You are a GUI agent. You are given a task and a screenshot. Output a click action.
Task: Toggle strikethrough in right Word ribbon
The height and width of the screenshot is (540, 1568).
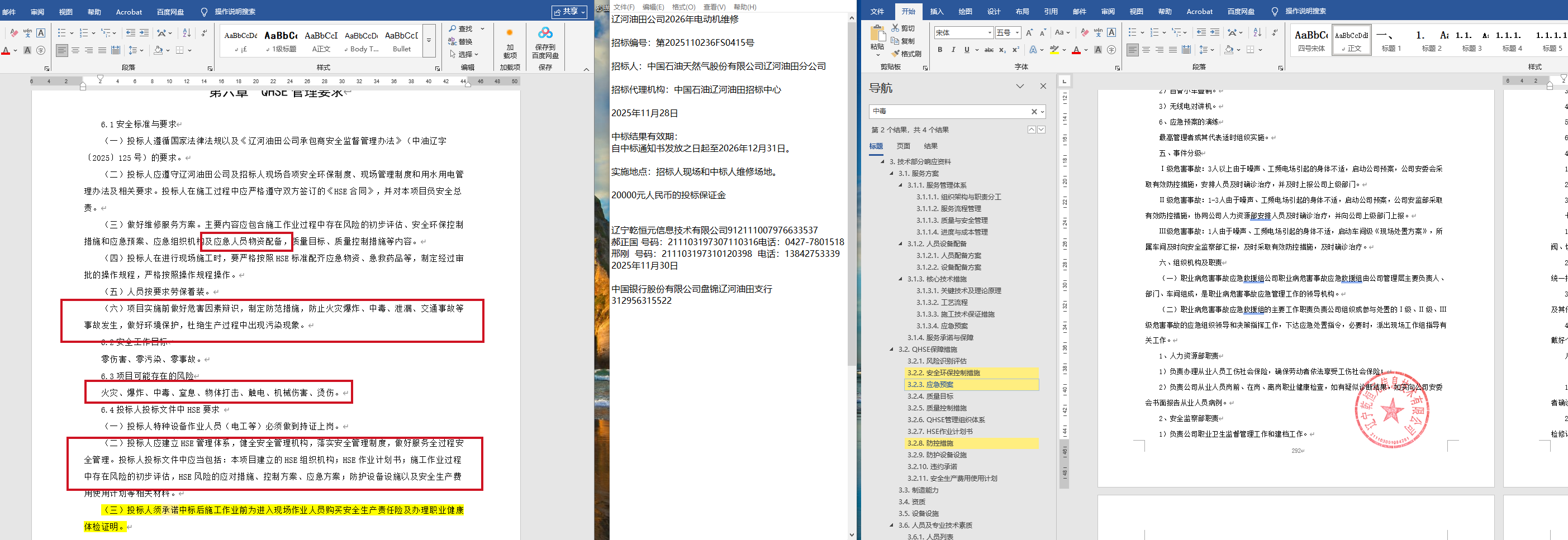point(989,50)
